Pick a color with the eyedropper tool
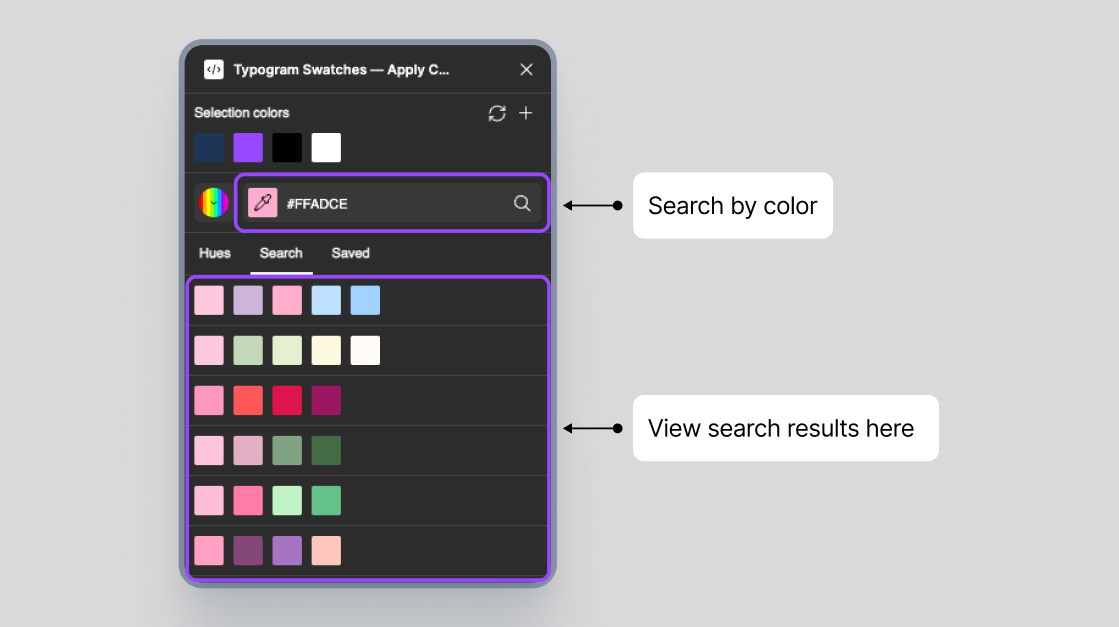The width and height of the screenshot is (1119, 627). click(262, 203)
